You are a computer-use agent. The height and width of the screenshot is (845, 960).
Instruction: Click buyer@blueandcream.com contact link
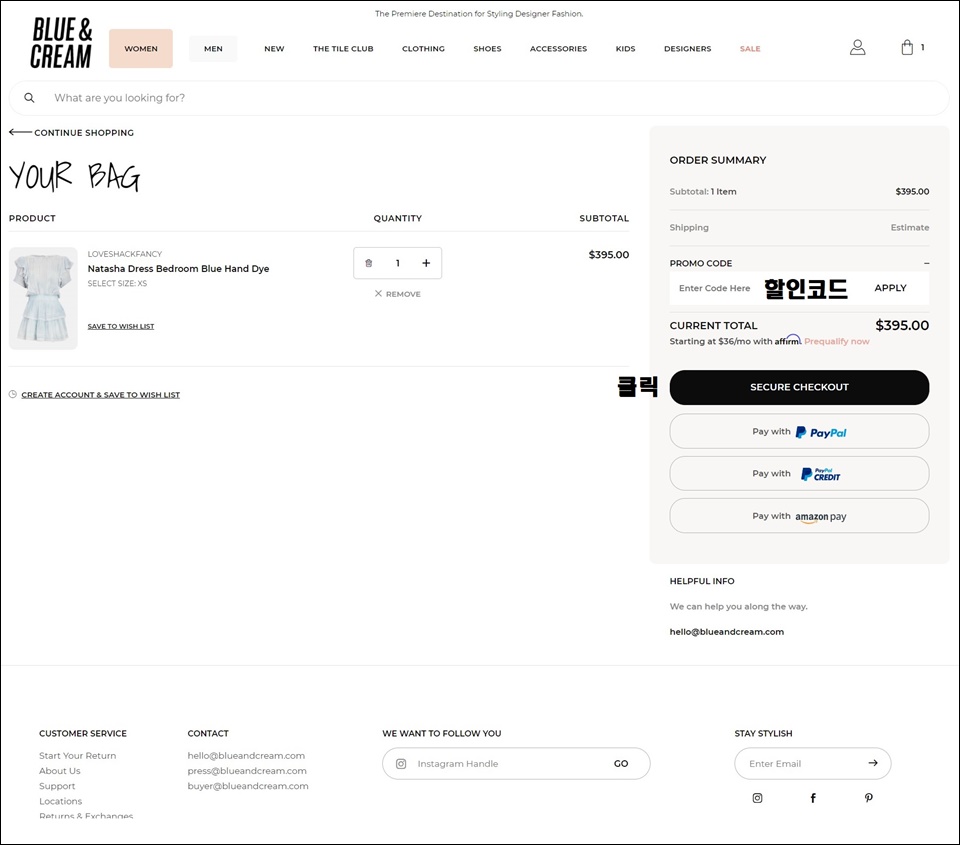[x=248, y=786]
